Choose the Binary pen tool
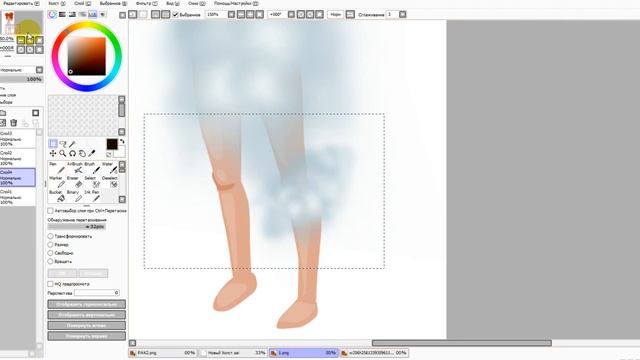Image resolution: width=640 pixels, height=360 pixels. point(75,196)
